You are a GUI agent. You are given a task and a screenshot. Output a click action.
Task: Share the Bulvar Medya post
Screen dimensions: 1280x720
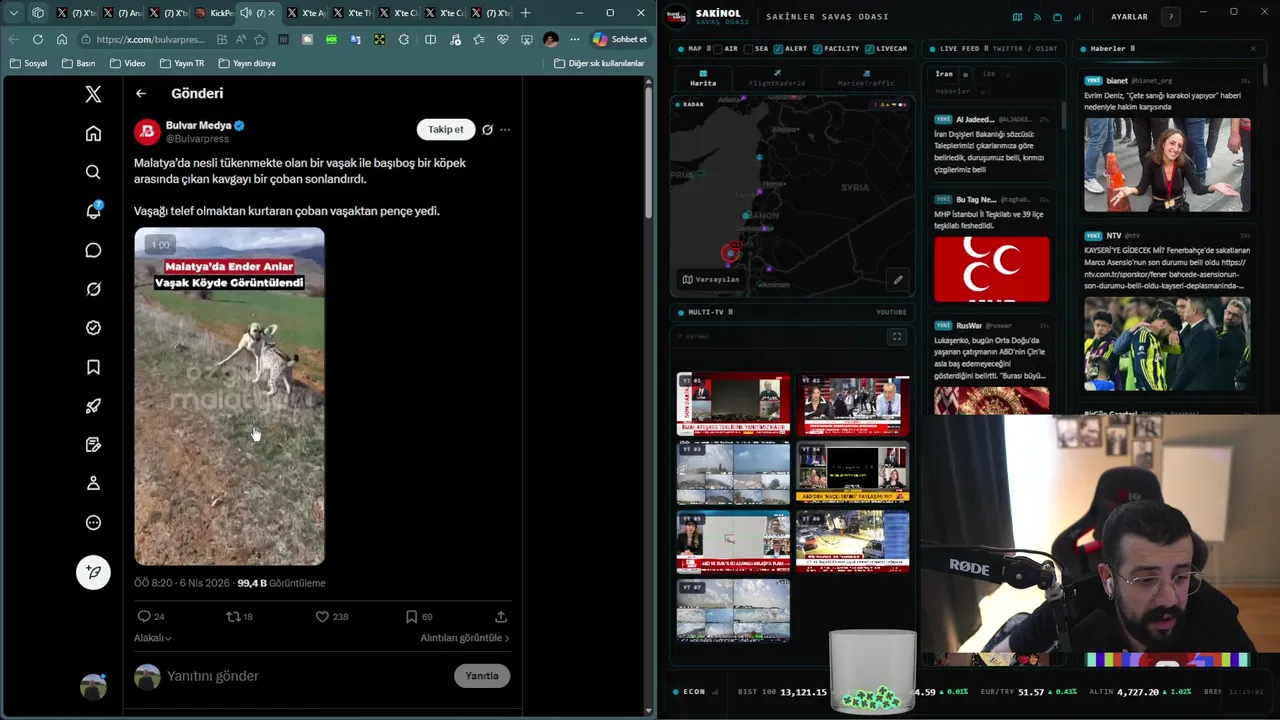[x=501, y=616]
